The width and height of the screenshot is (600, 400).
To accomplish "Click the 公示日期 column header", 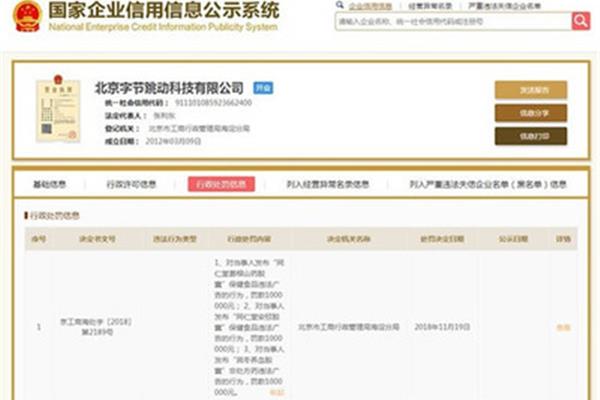I will click(513, 239).
